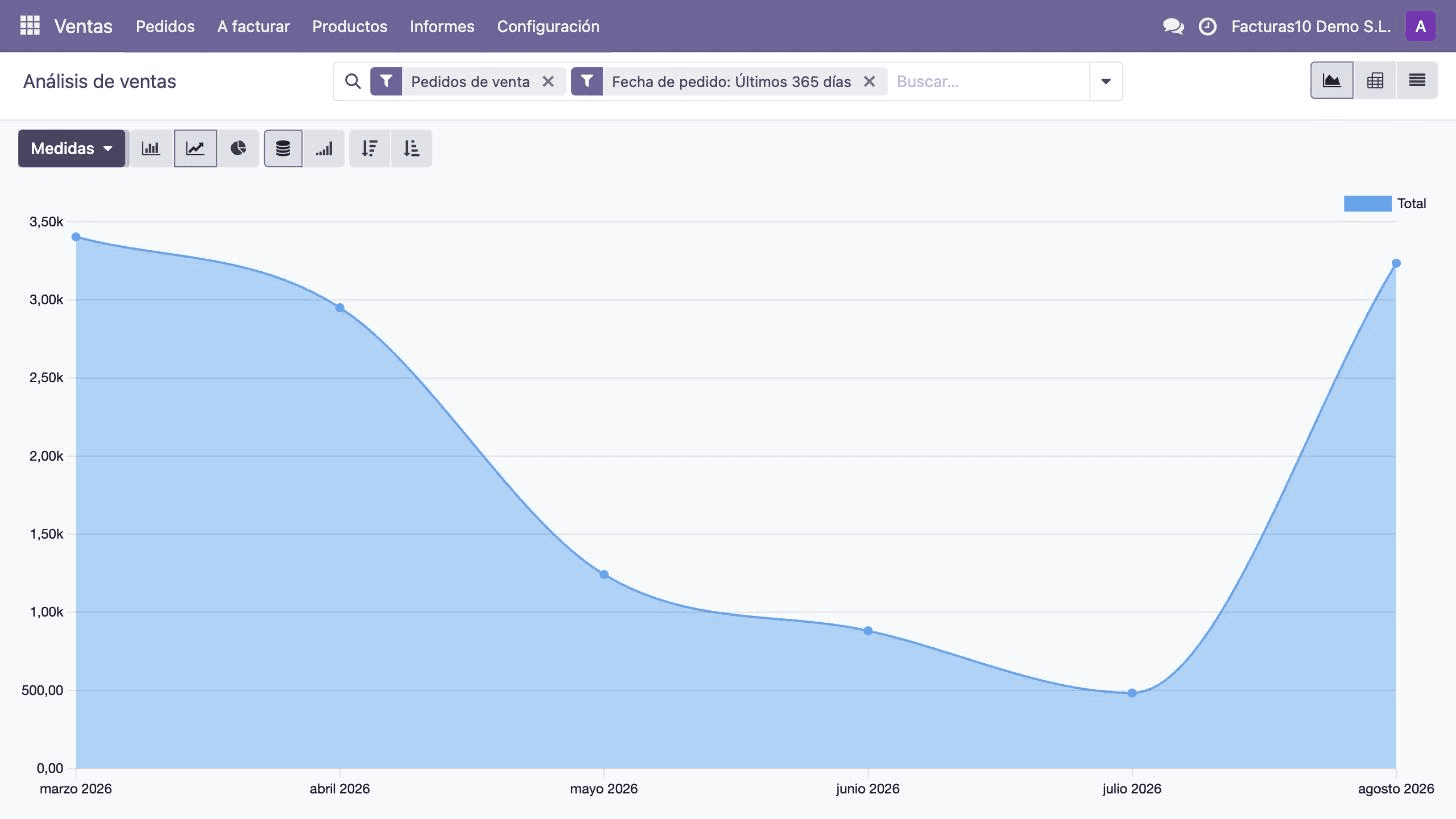The width and height of the screenshot is (1456, 819).
Task: Expand the search options dropdown arrow
Action: (x=1106, y=82)
